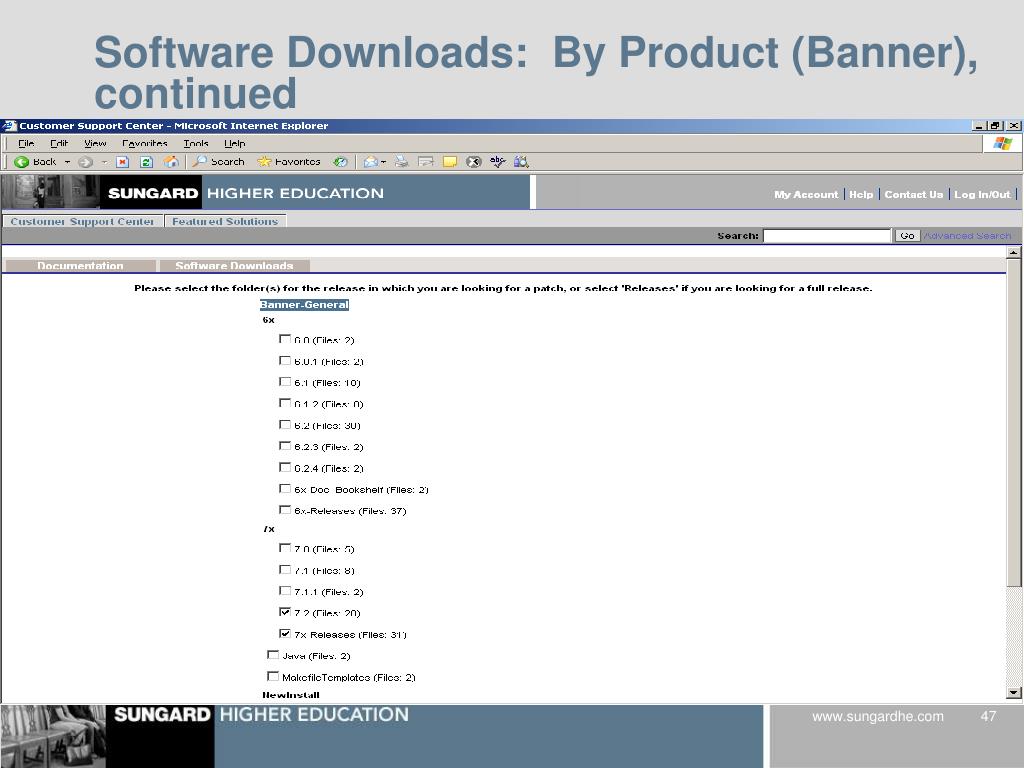The image size is (1024, 768).
Task: Click the page scrollbar down arrow
Action: (x=1014, y=693)
